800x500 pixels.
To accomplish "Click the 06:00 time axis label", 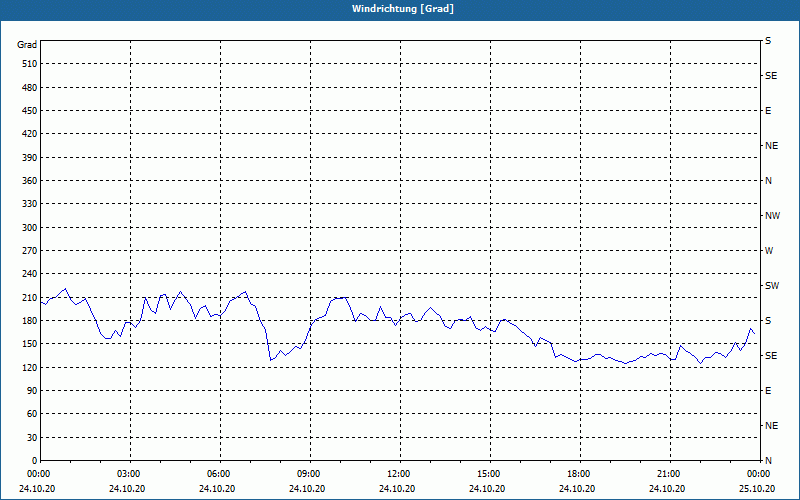I will pyautogui.click(x=220, y=474).
